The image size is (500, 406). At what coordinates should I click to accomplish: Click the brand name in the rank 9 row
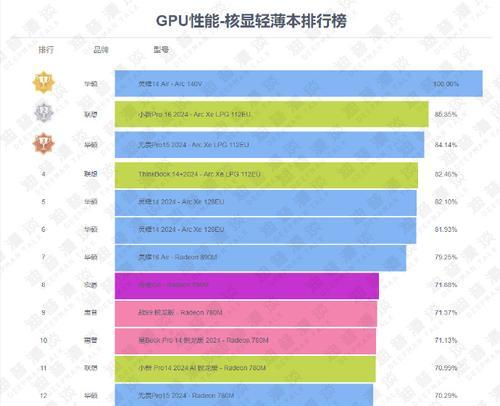tap(90, 312)
